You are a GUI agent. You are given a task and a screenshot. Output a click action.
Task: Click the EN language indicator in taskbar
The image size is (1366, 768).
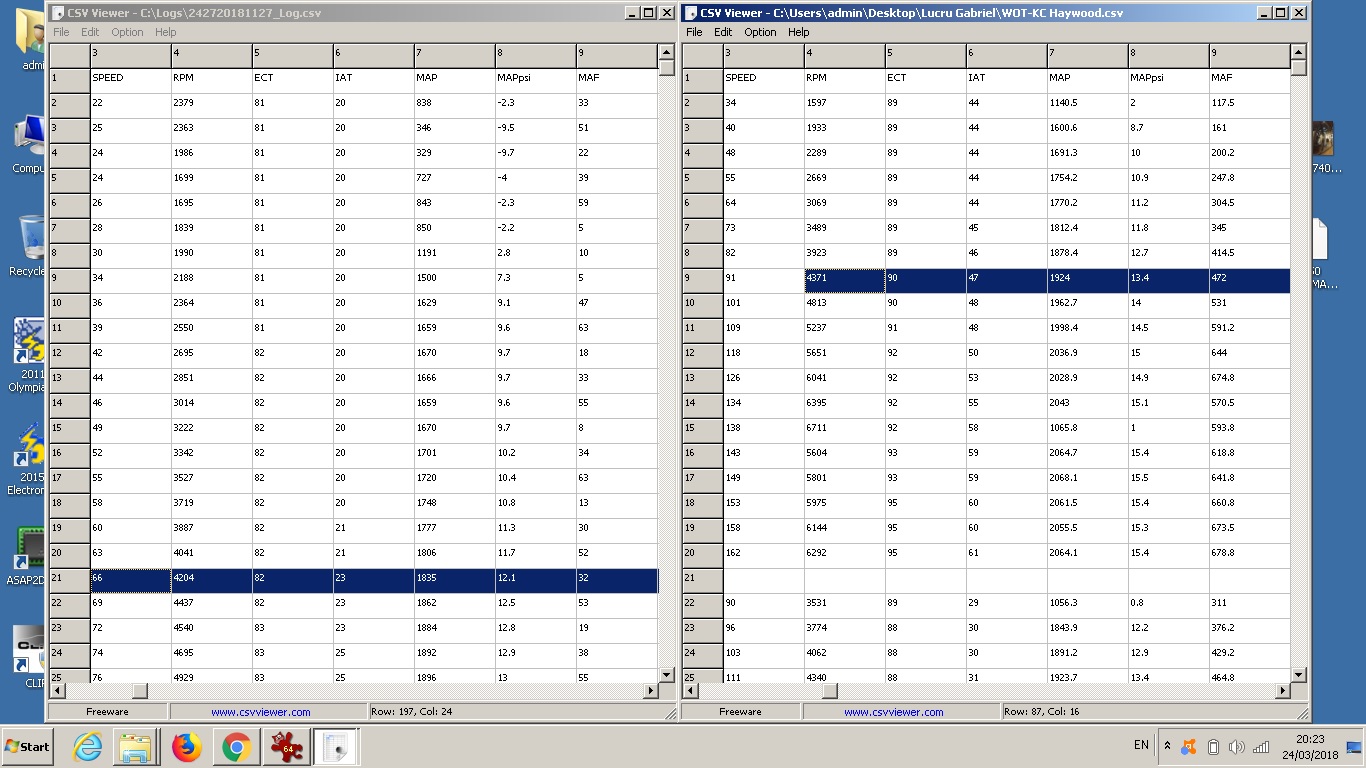tap(1141, 745)
